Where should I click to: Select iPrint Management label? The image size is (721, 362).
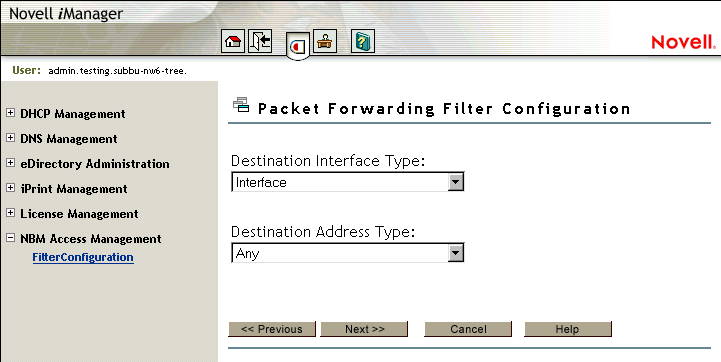click(x=74, y=189)
